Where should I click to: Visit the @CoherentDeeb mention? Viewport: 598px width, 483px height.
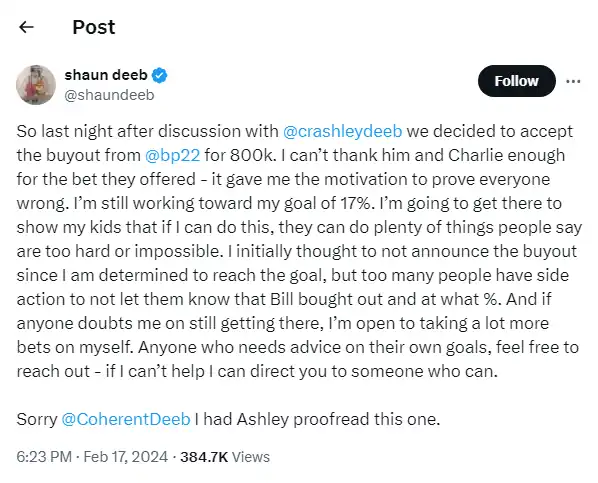[x=126, y=419]
